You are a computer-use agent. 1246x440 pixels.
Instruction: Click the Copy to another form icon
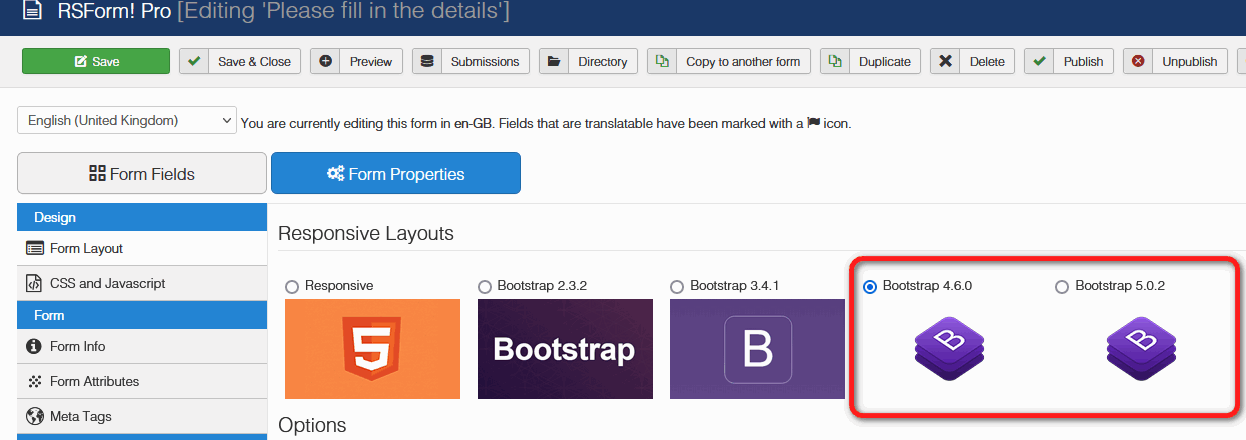(x=662, y=61)
